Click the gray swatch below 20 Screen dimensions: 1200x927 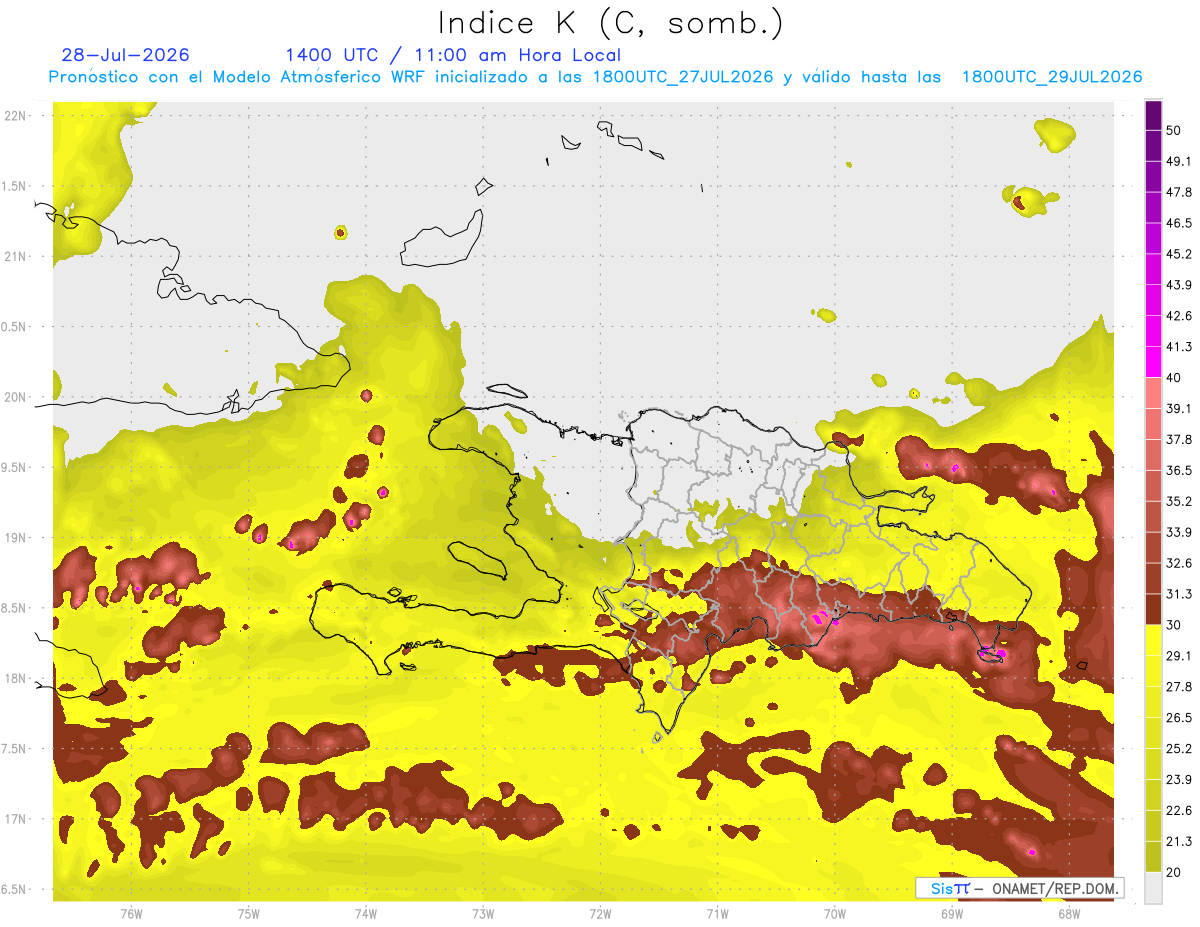point(1153,888)
